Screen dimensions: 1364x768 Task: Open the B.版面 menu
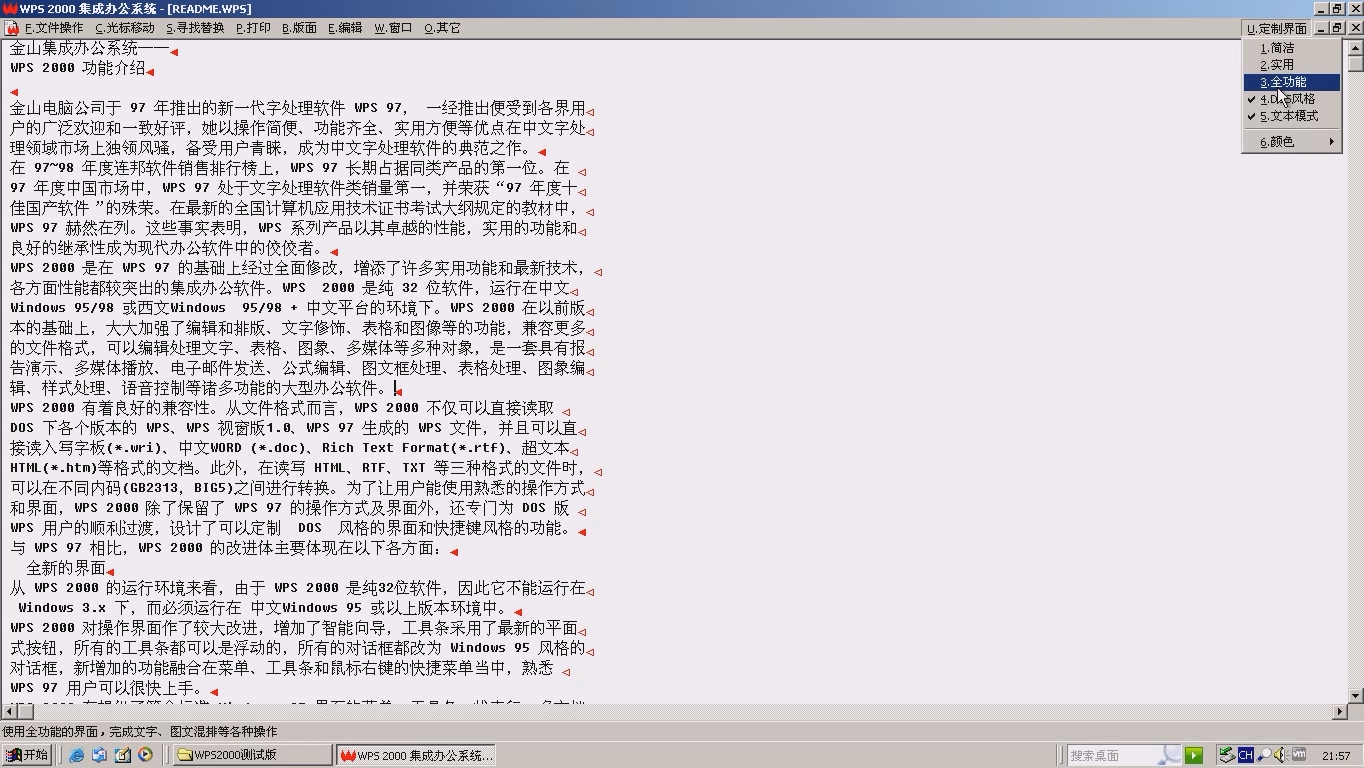pyautogui.click(x=299, y=28)
